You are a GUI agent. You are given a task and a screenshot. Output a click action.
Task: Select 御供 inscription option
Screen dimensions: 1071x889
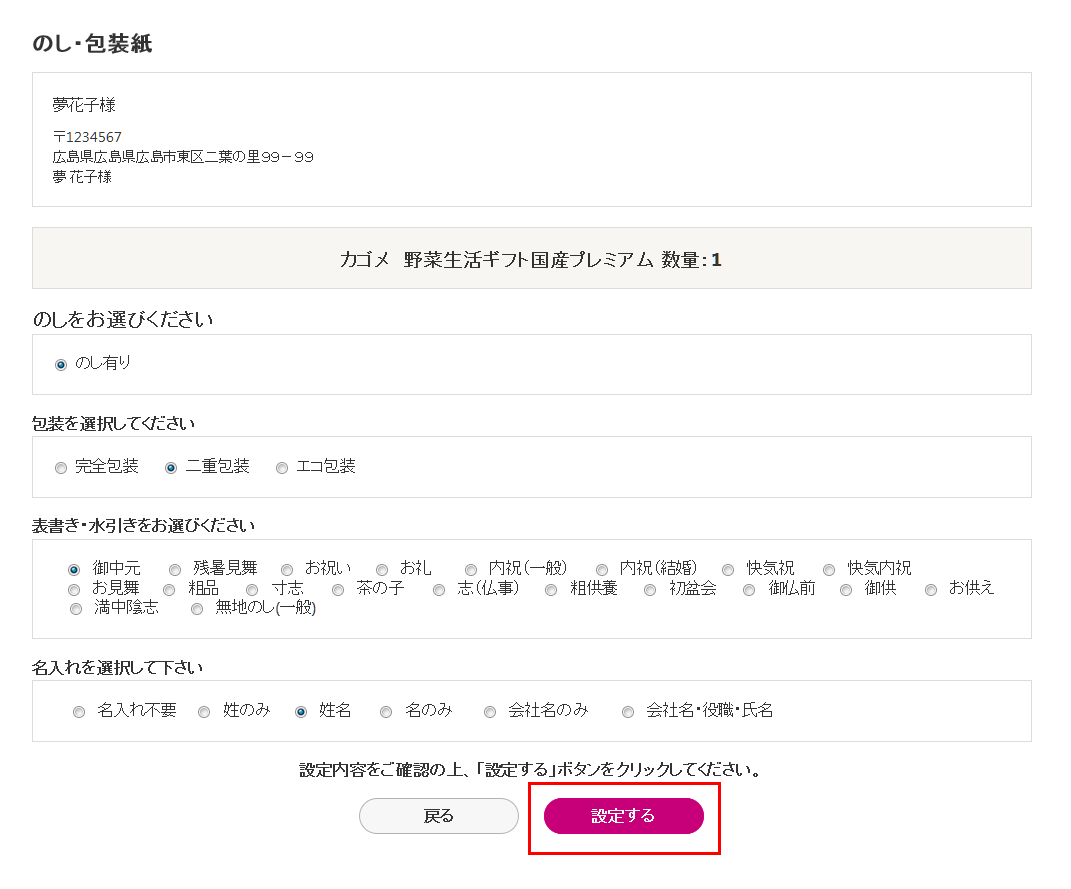click(846, 590)
